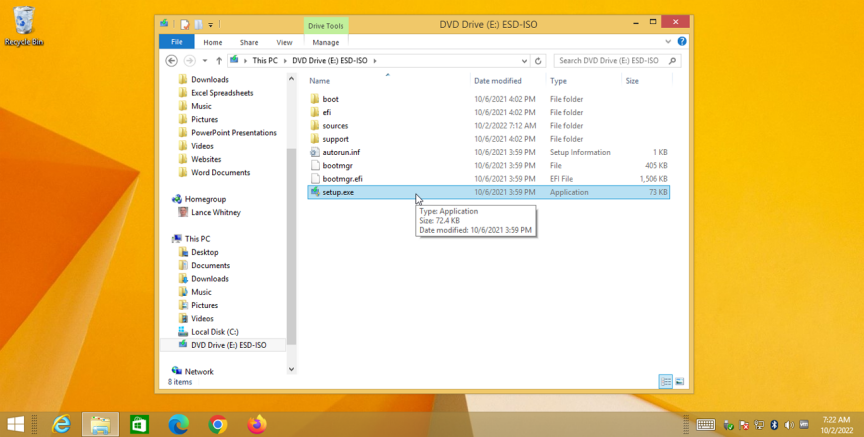
Task: Sort by the Name column header
Action: (x=319, y=81)
